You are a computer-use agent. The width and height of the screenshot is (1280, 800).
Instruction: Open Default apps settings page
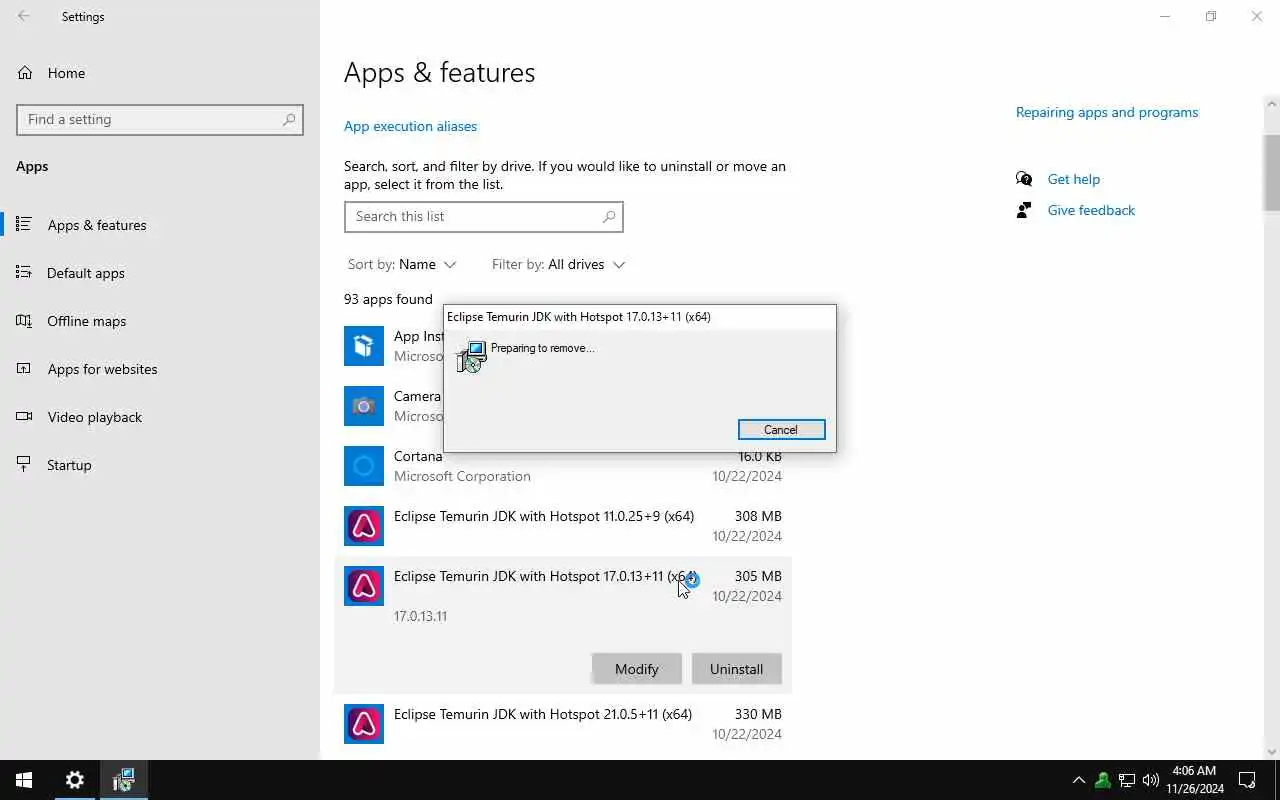click(160, 273)
